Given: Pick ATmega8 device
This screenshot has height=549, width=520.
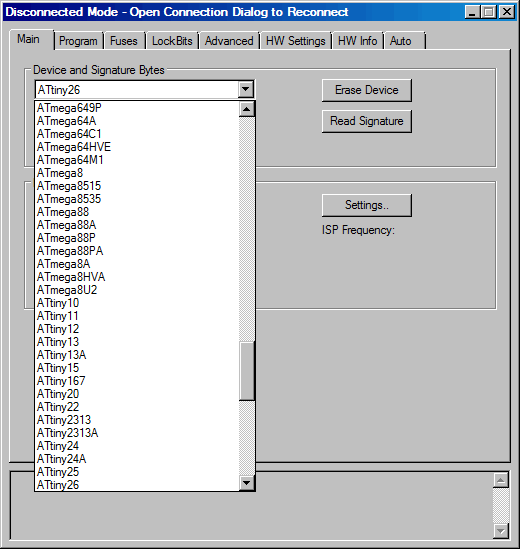Looking at the screenshot, I should [137, 173].
